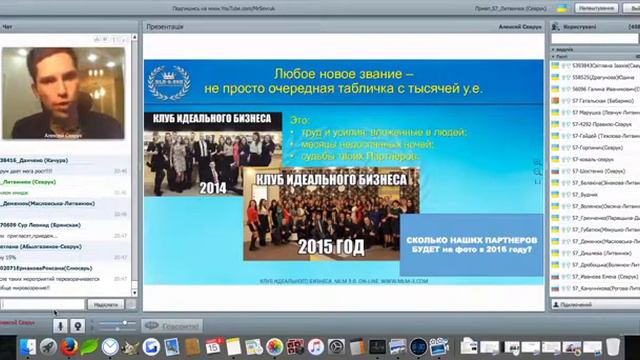Image resolution: width=640 pixels, height=360 pixels.
Task: Open the blue G app in dock
Action: click(x=151, y=347)
